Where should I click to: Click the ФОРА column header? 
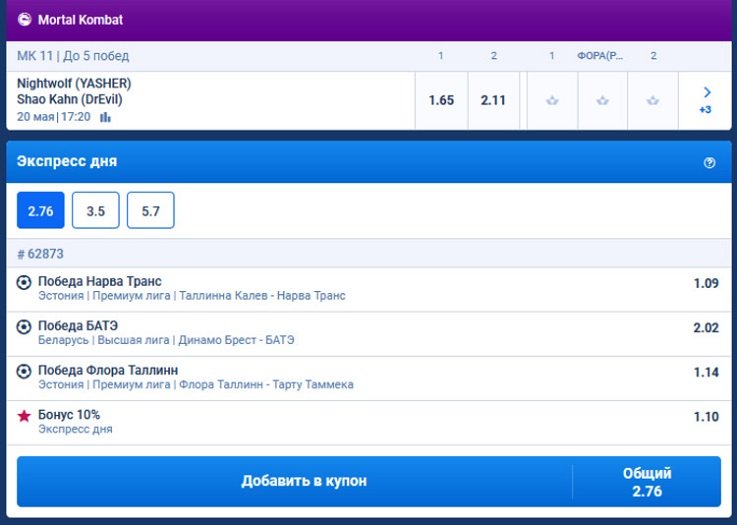(x=600, y=56)
